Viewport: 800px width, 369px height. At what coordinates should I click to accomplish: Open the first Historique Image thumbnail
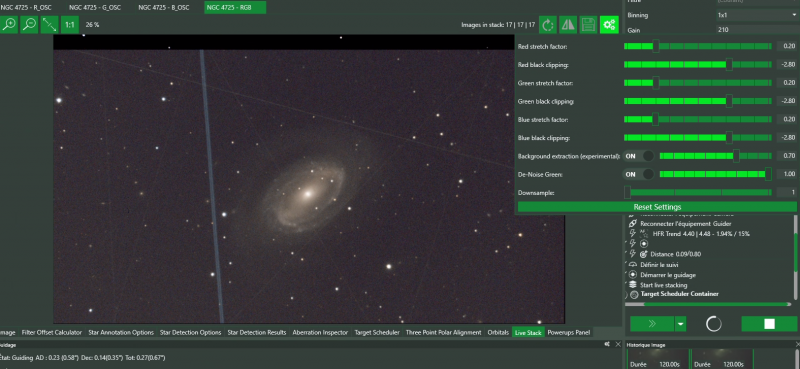tap(657, 359)
